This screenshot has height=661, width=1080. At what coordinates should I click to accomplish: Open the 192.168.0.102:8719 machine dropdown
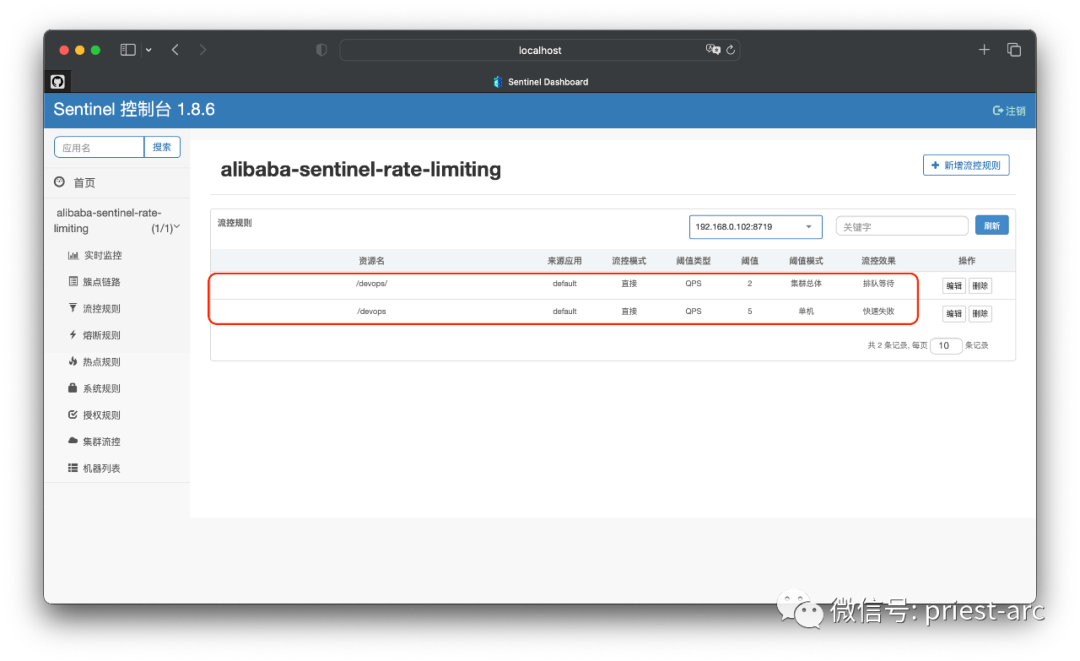[755, 227]
